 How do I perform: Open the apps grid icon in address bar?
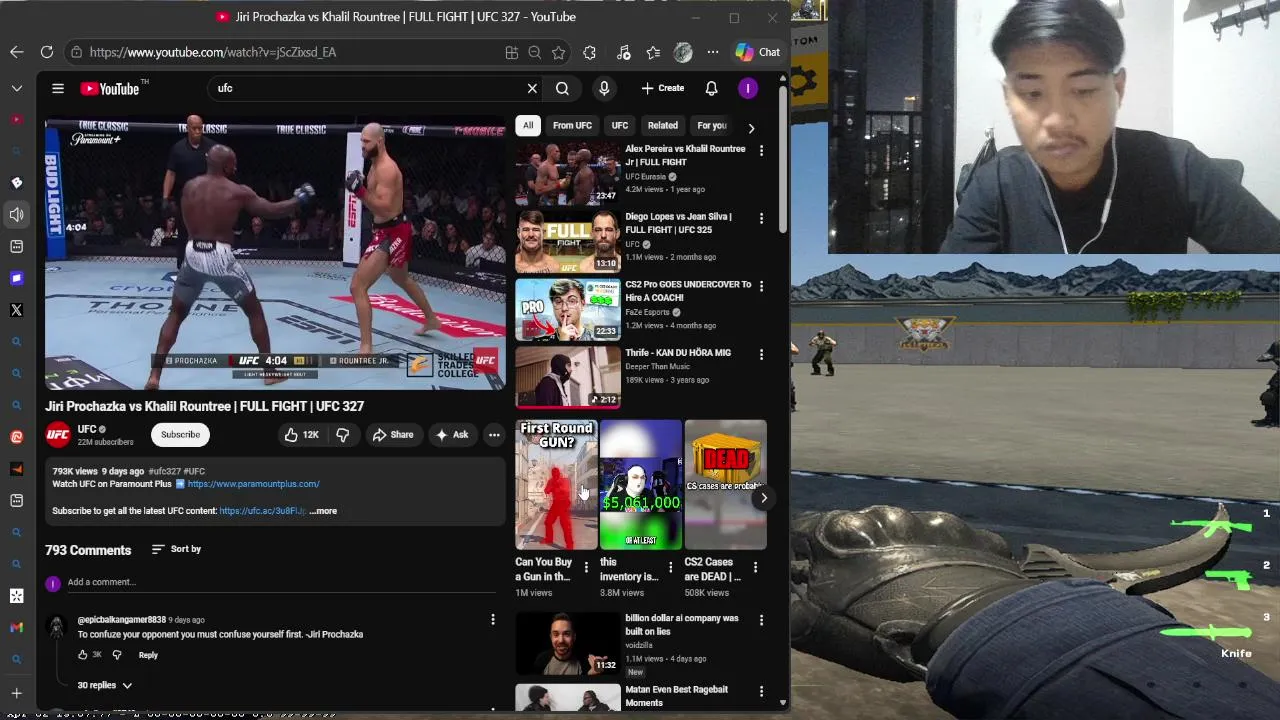point(511,52)
